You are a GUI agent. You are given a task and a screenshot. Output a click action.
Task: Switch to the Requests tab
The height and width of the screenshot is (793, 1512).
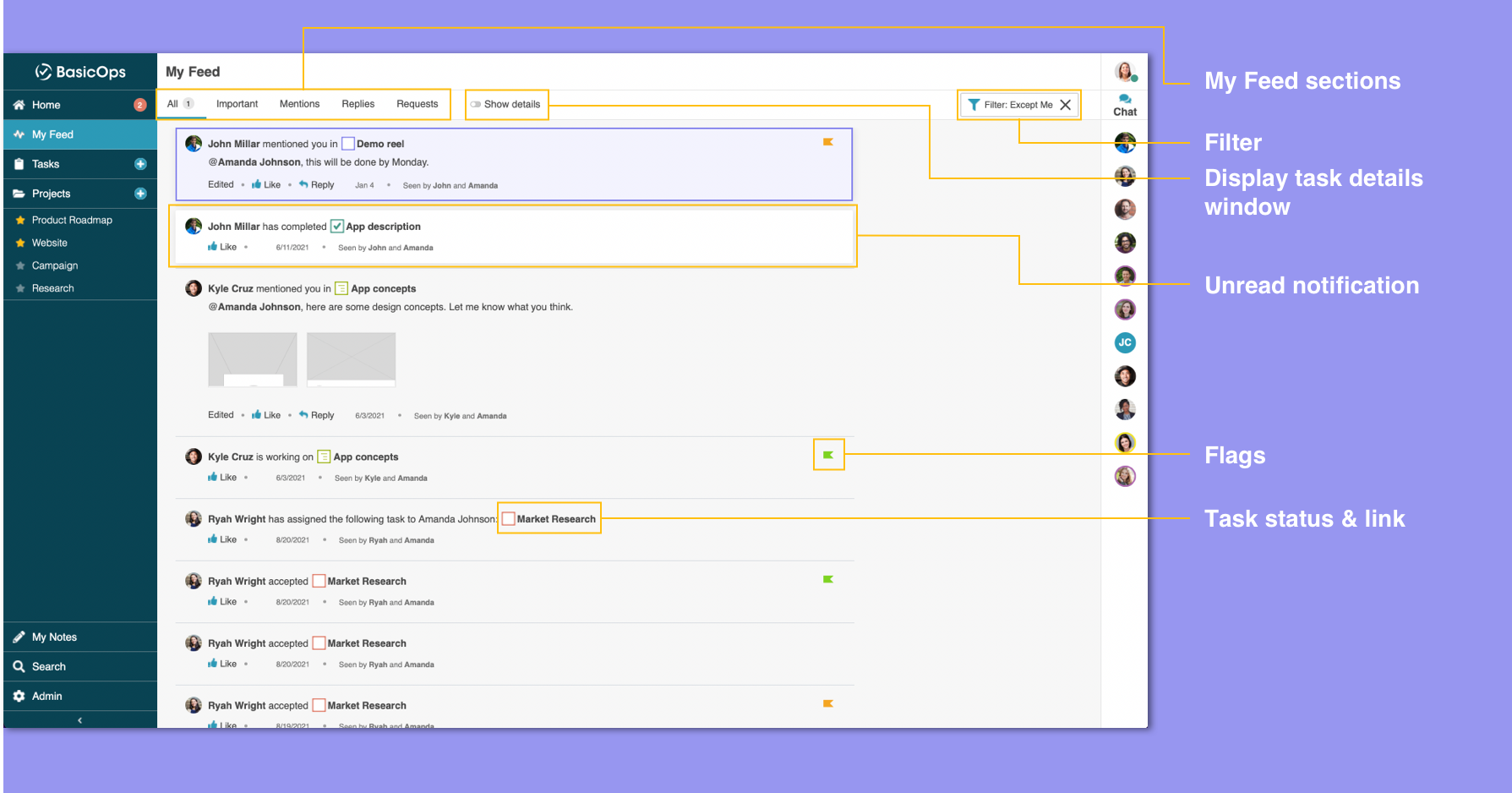[417, 104]
